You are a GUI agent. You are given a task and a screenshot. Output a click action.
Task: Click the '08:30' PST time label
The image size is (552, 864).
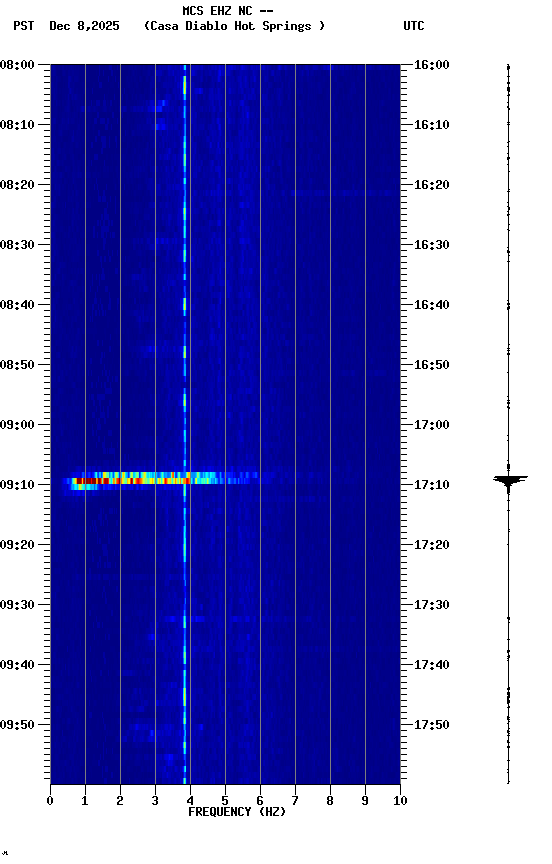tap(17, 245)
